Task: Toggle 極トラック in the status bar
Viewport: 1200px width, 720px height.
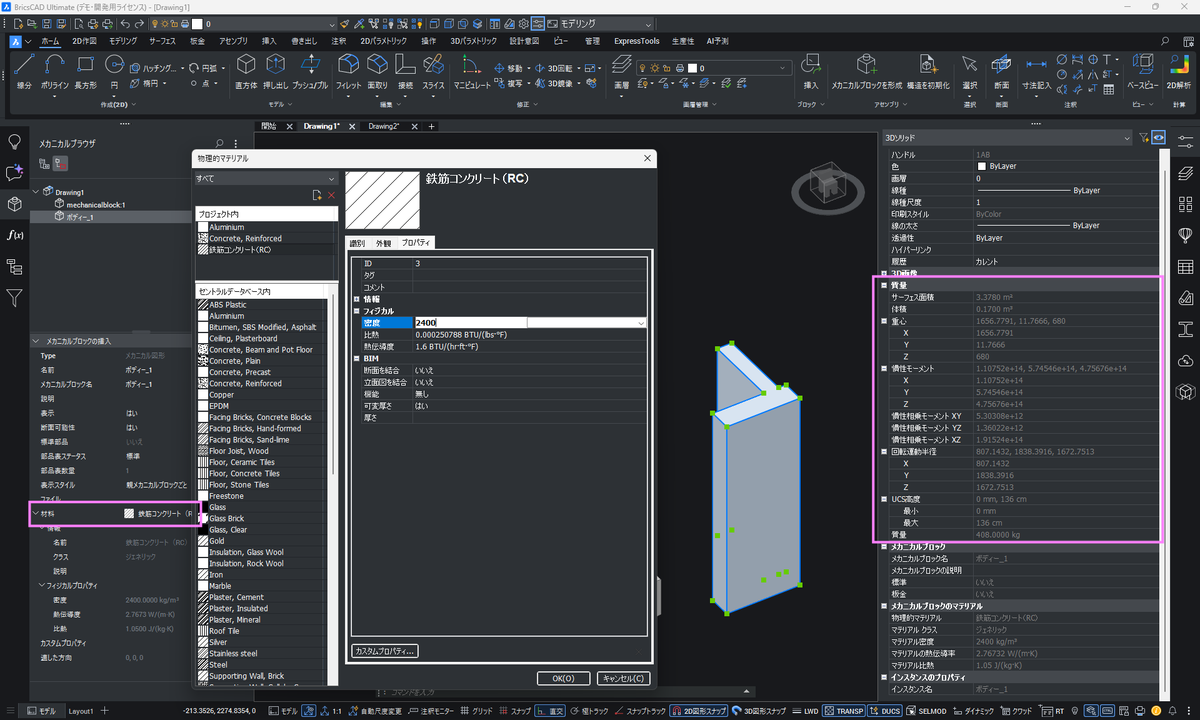Action: coord(591,711)
